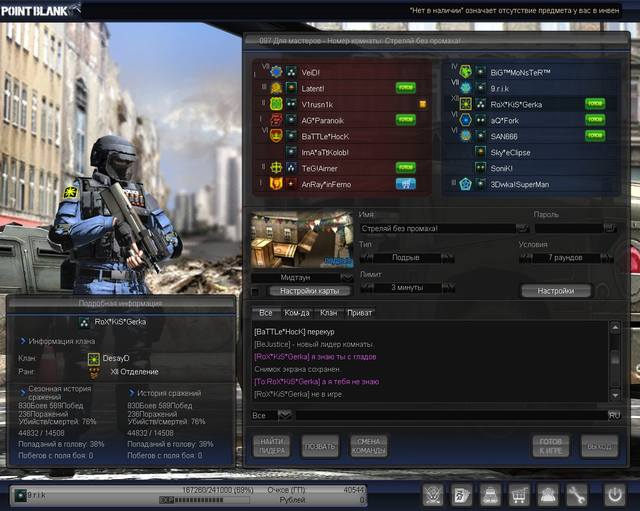
Task: Switch to the Ком-да chat tab
Action: coord(297,313)
